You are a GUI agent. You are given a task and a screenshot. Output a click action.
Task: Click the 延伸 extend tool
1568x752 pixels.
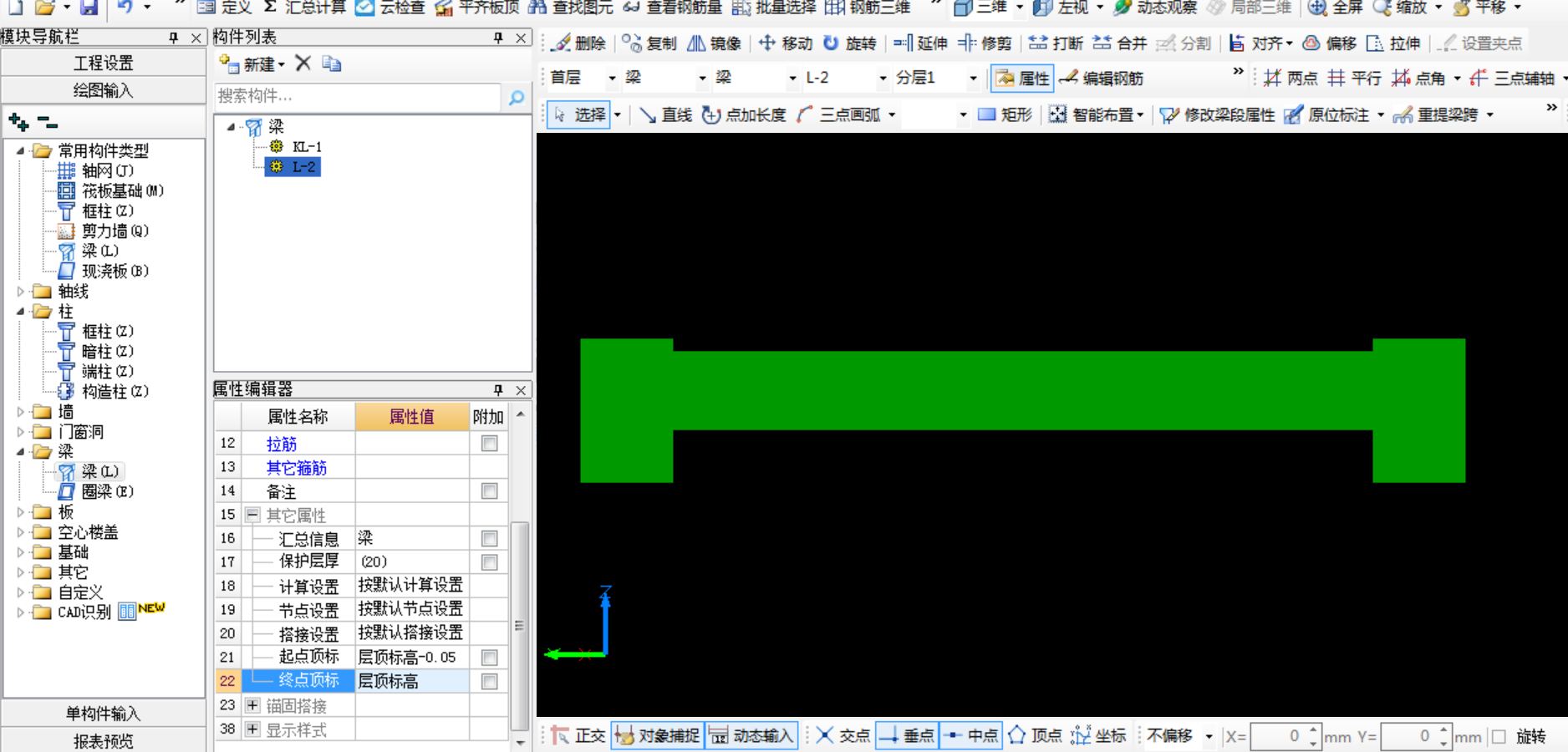click(x=920, y=43)
